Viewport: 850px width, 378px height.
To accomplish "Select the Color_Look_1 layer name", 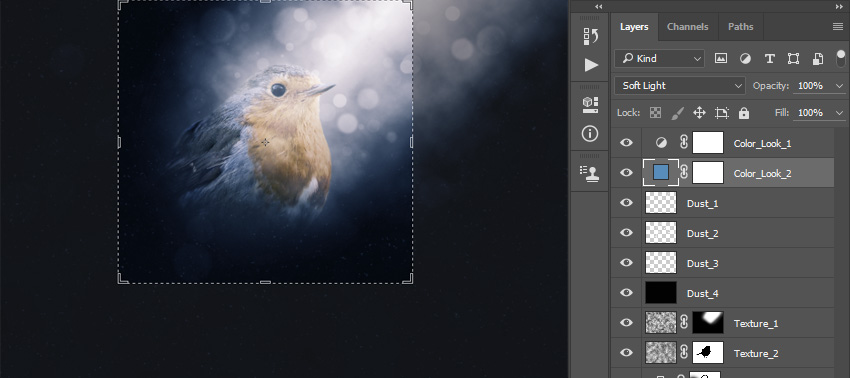I will 762,144.
